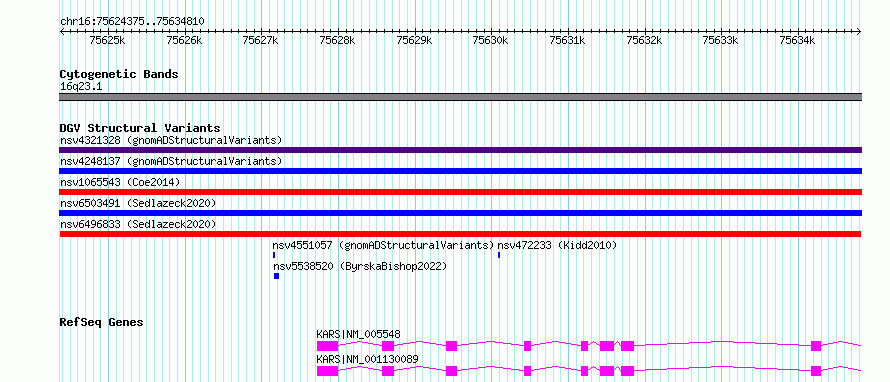Click the red nsv1065543 variant bar

tap(460, 192)
